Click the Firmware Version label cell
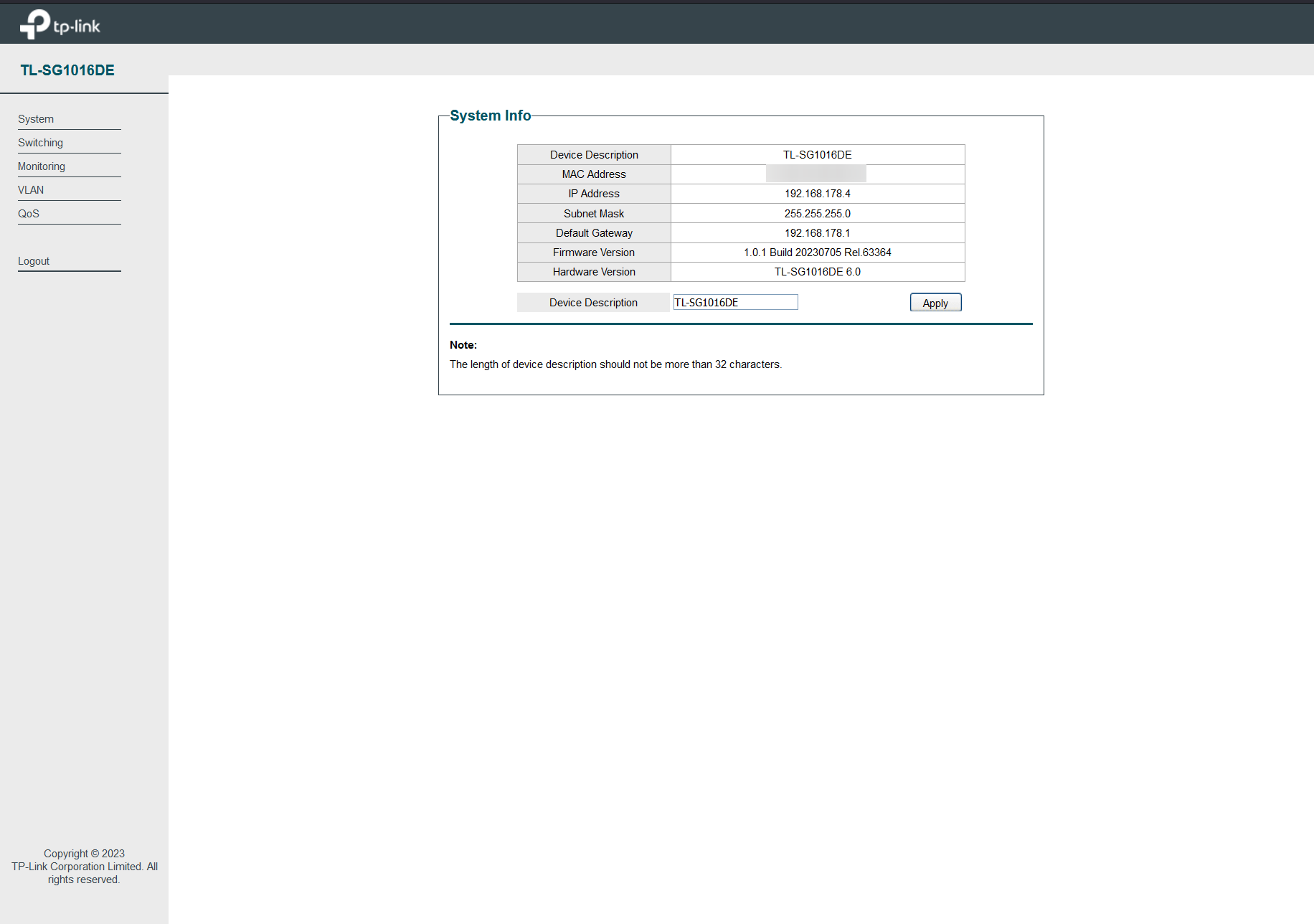This screenshot has height=924, width=1314. pos(594,253)
